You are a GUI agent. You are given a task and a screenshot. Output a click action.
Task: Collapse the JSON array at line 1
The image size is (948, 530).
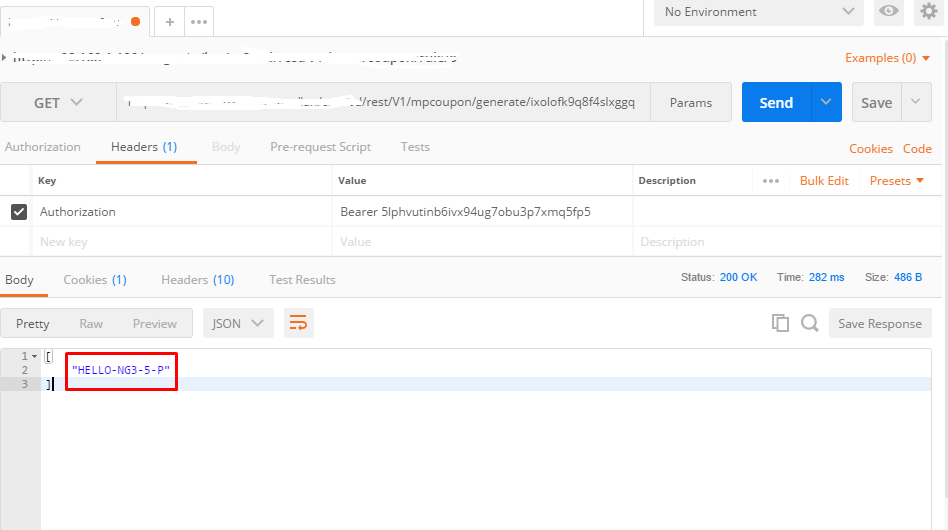click(35, 356)
